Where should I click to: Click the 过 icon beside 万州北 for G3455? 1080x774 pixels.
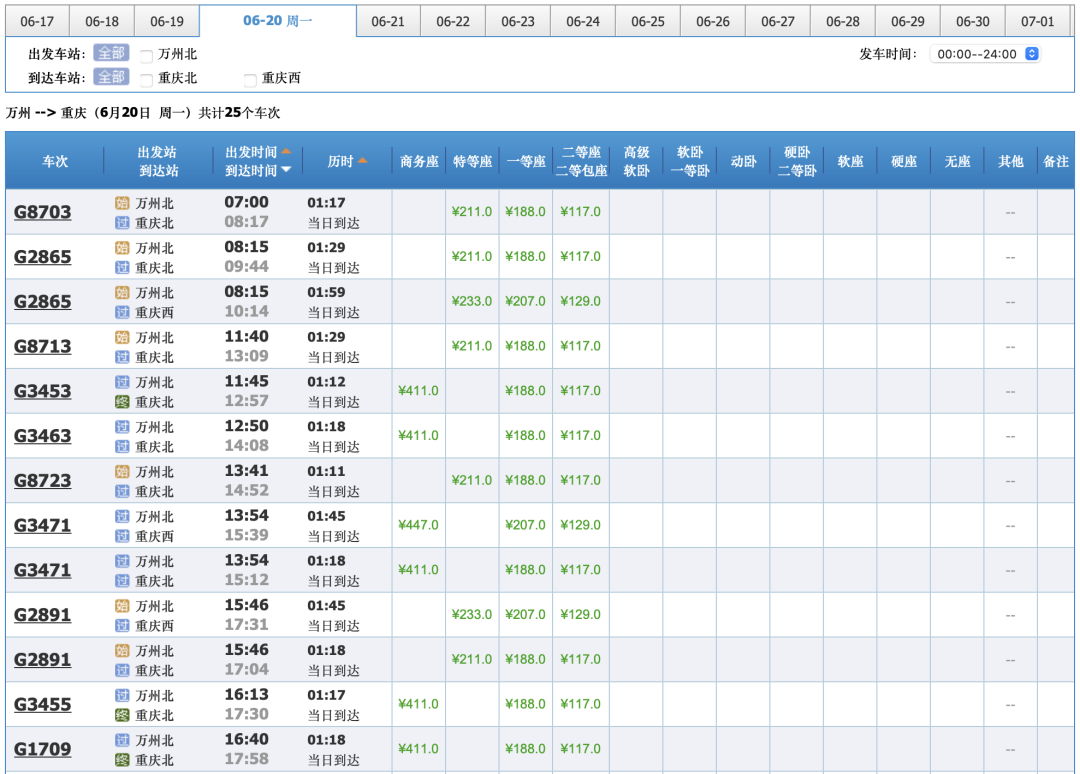pyautogui.click(x=122, y=695)
